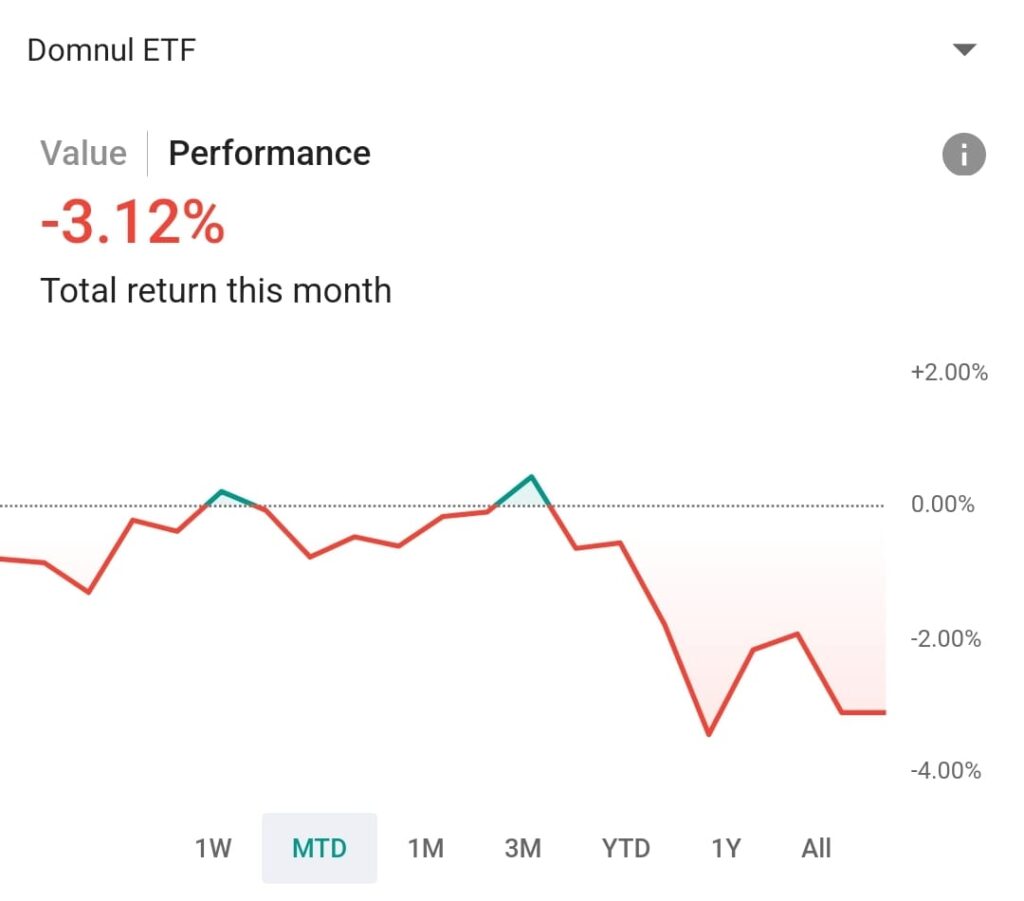Screen dimensions: 1024x901
Task: Click the -3.12% return figure
Action: [x=132, y=223]
